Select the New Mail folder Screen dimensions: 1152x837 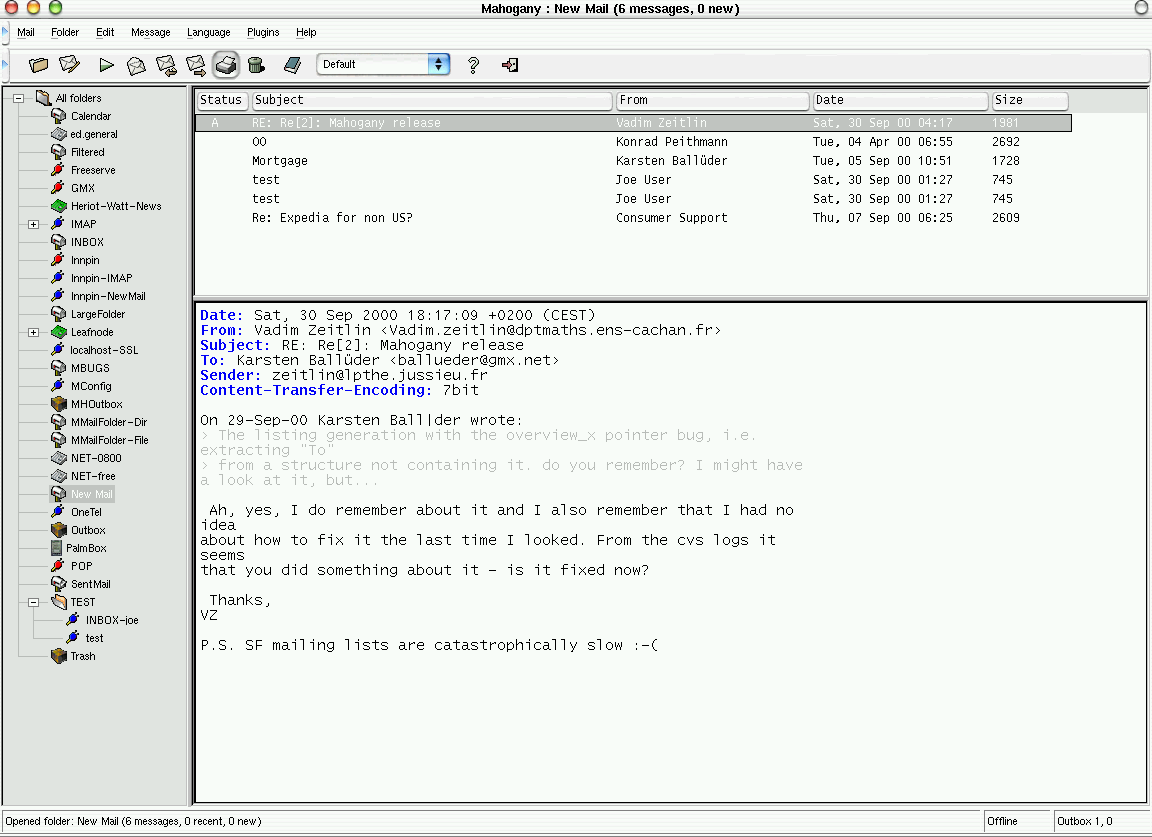click(x=92, y=494)
